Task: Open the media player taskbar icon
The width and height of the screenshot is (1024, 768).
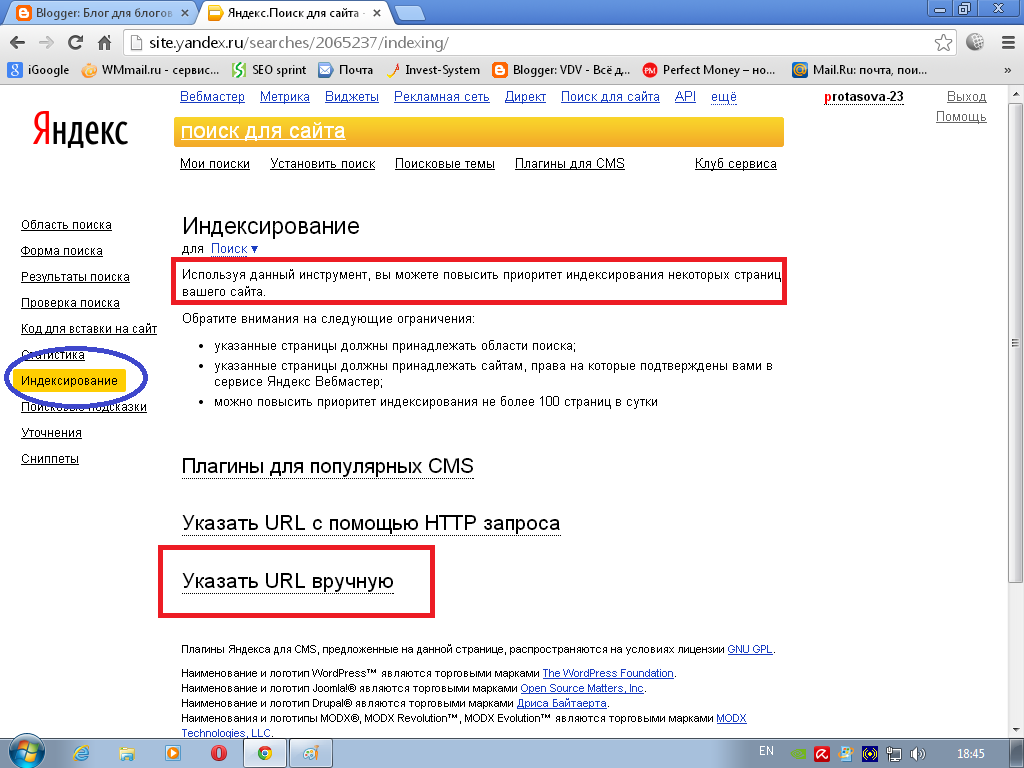Action: (172, 753)
